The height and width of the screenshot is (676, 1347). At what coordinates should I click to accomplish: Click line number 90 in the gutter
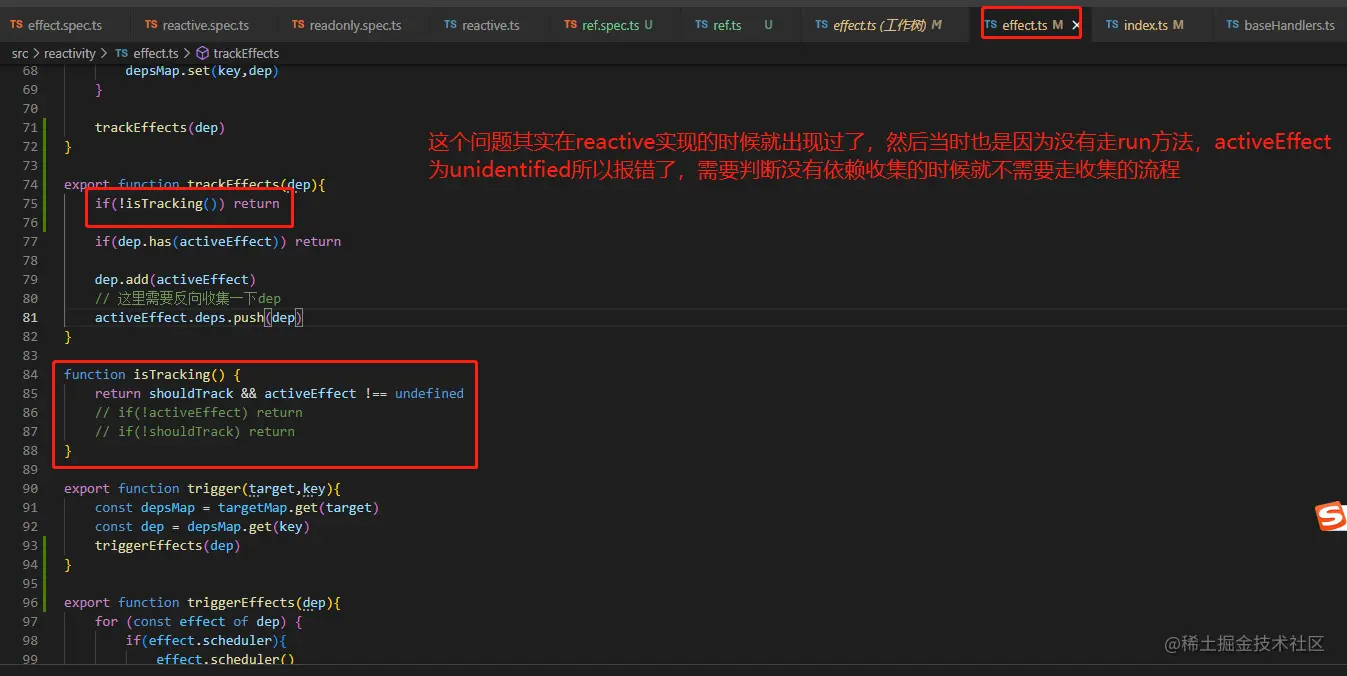coord(30,489)
